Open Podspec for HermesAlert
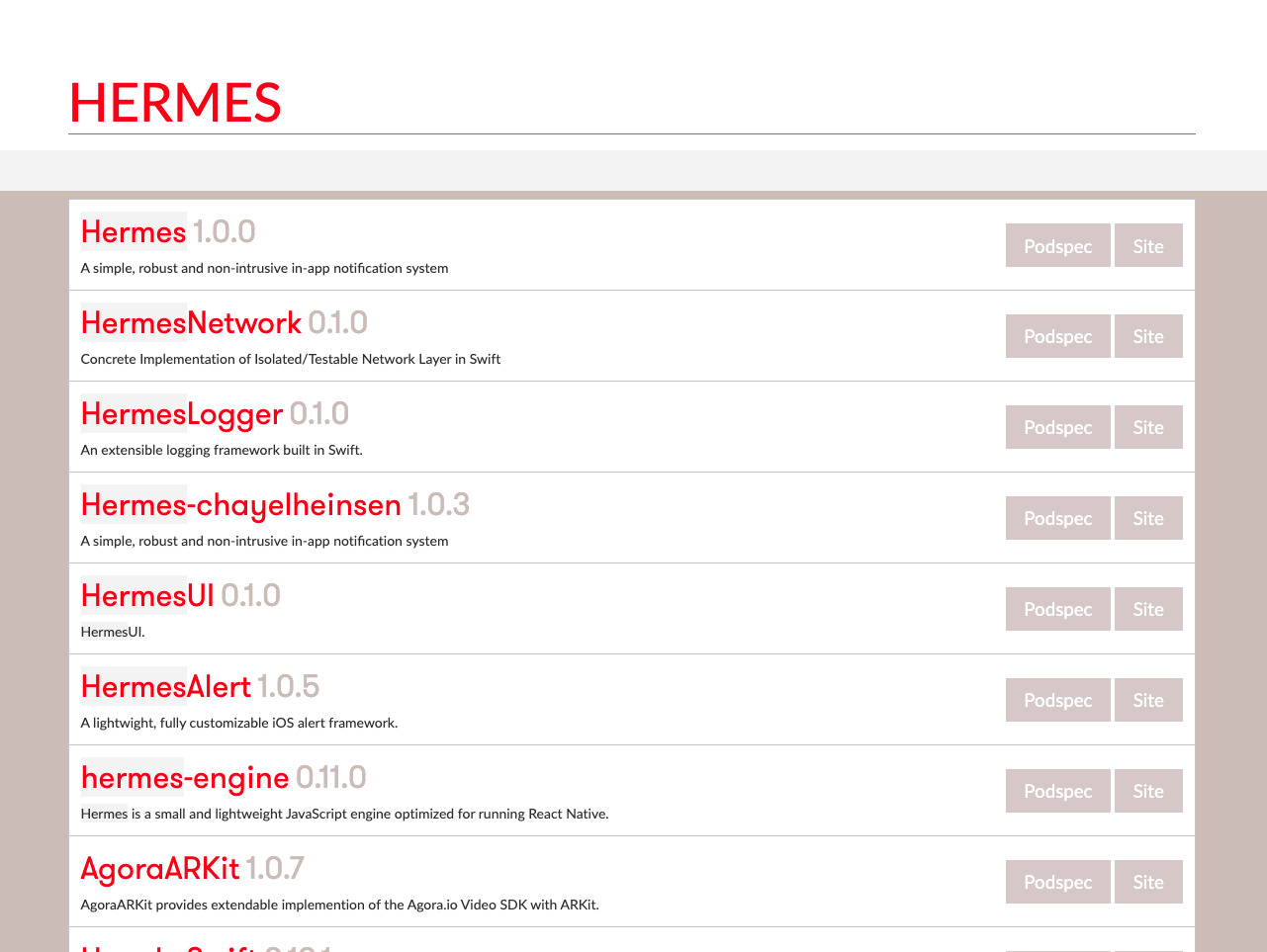 click(1058, 700)
